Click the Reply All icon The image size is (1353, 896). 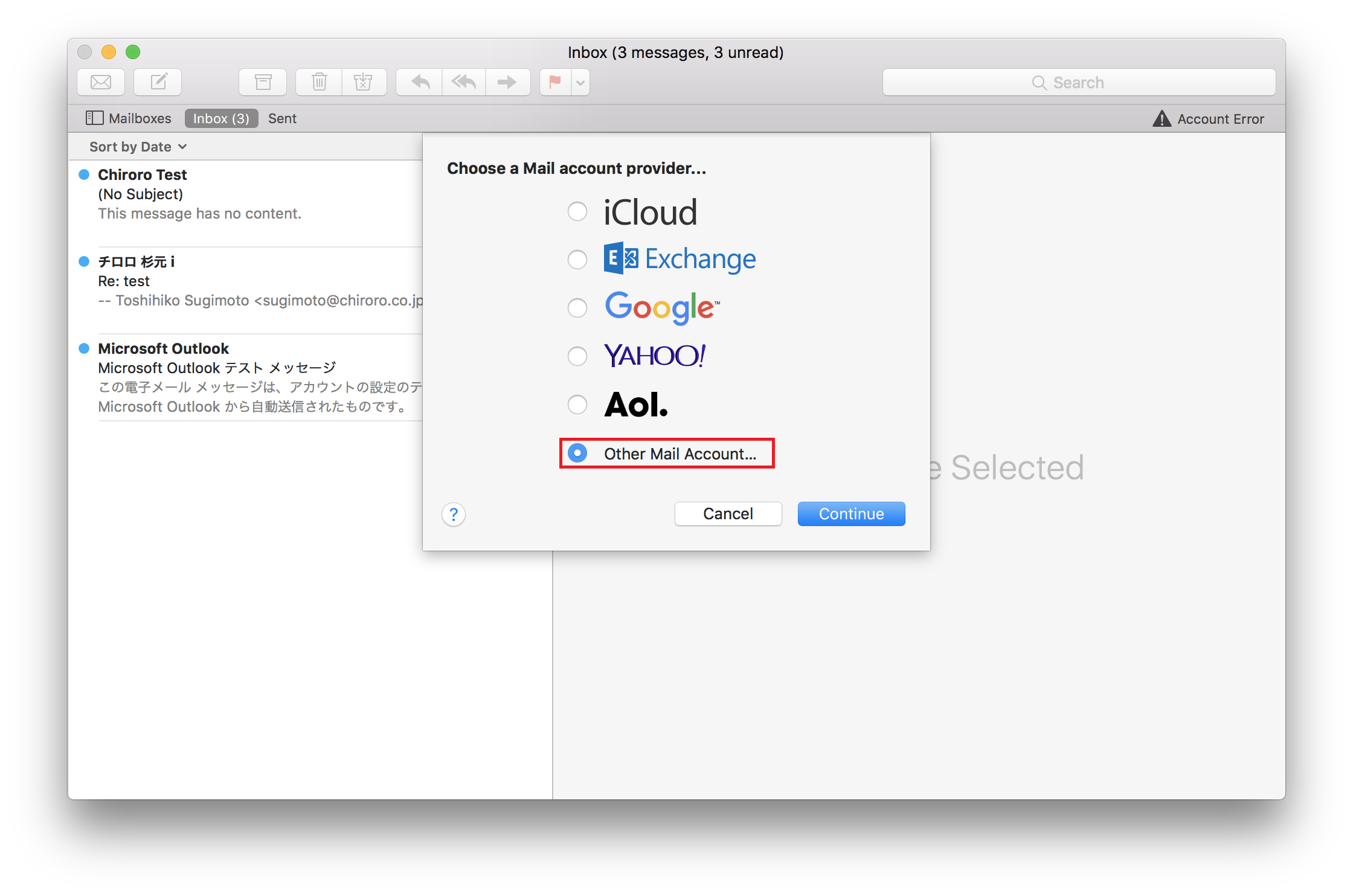coord(464,82)
